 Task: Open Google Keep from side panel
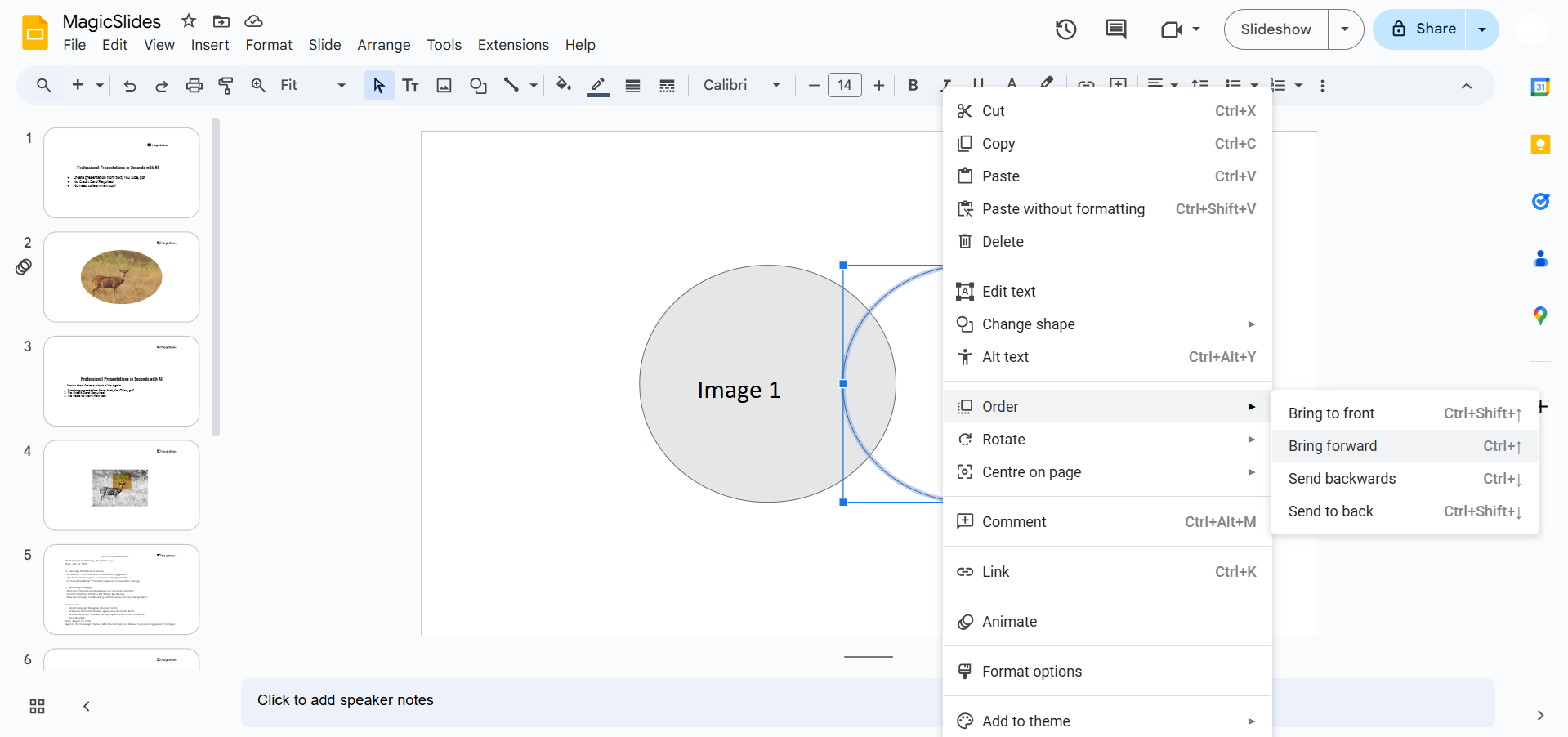pos(1540,145)
